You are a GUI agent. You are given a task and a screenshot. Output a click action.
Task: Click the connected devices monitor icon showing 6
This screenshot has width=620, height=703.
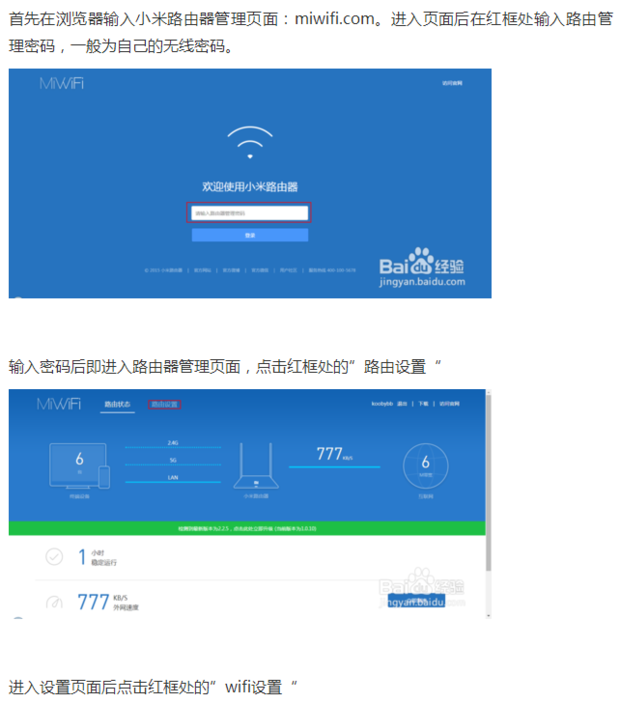(x=79, y=466)
